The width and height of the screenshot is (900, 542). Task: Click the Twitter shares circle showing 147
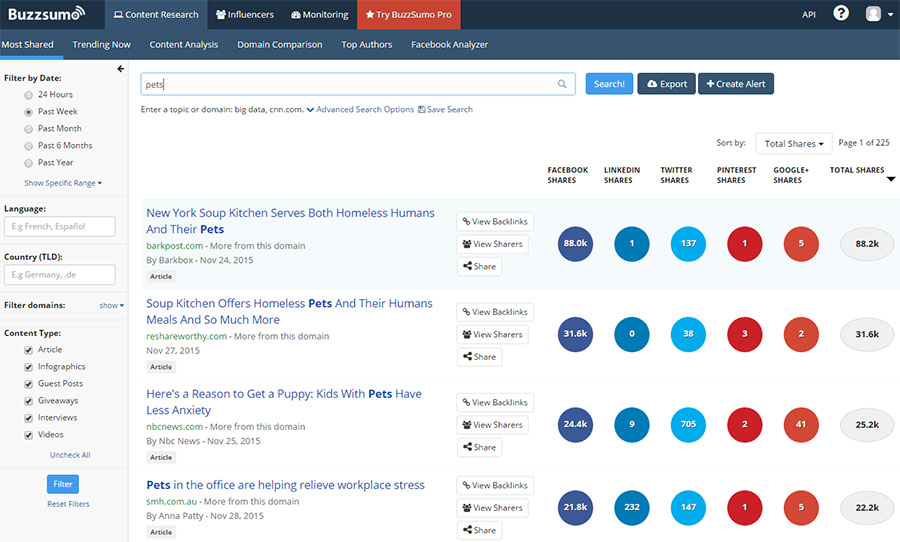pos(688,507)
